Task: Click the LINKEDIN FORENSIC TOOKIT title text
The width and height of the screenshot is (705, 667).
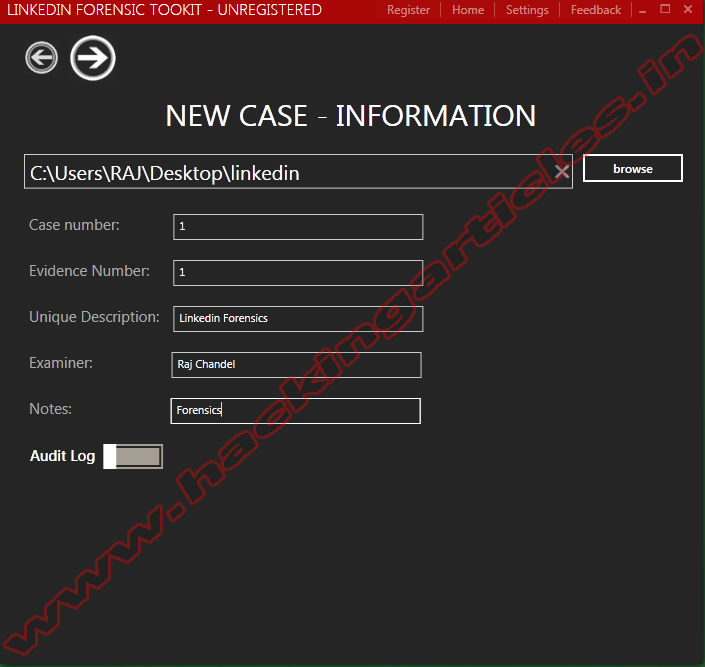Action: pyautogui.click(x=164, y=10)
